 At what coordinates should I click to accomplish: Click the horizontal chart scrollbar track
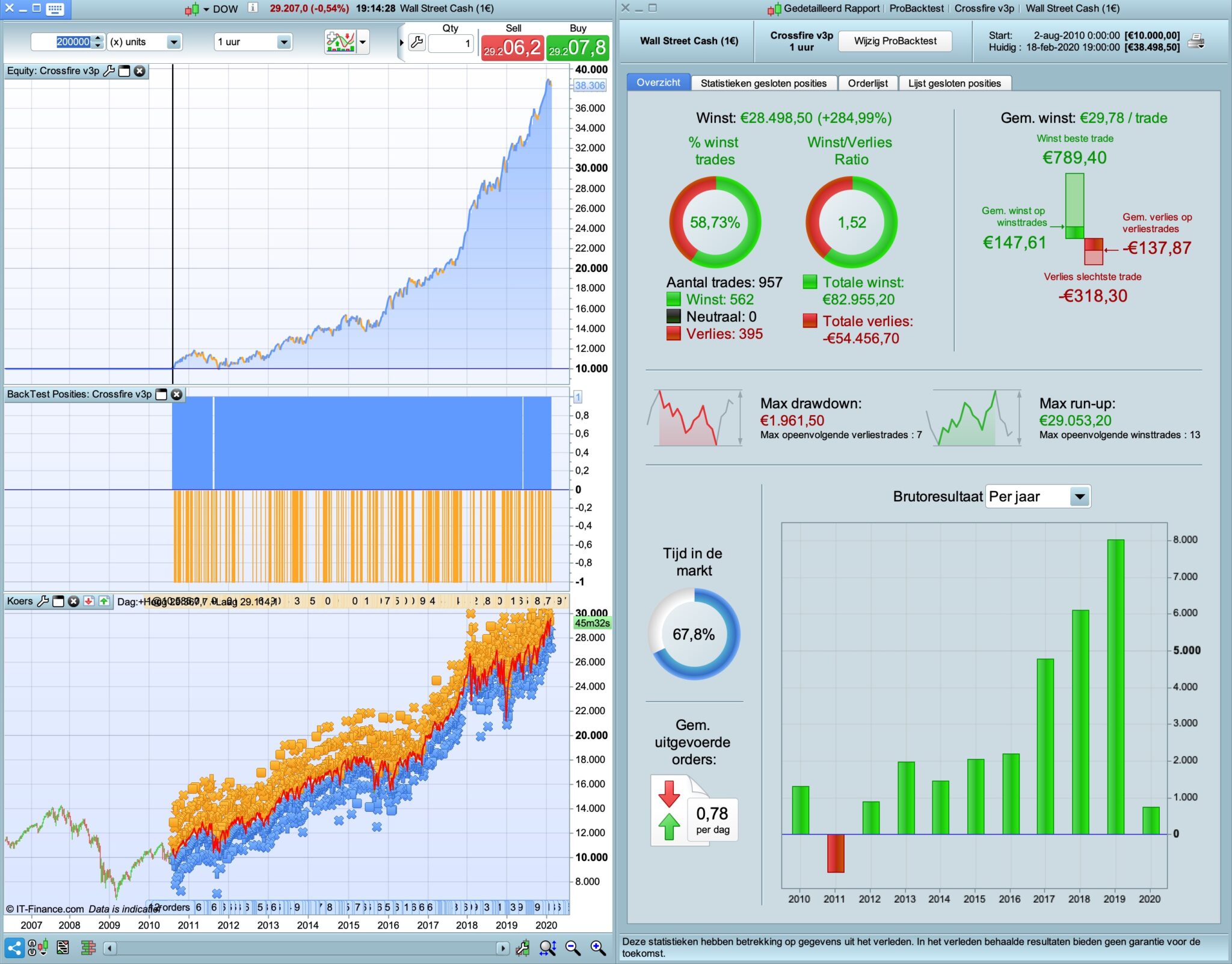(x=307, y=948)
